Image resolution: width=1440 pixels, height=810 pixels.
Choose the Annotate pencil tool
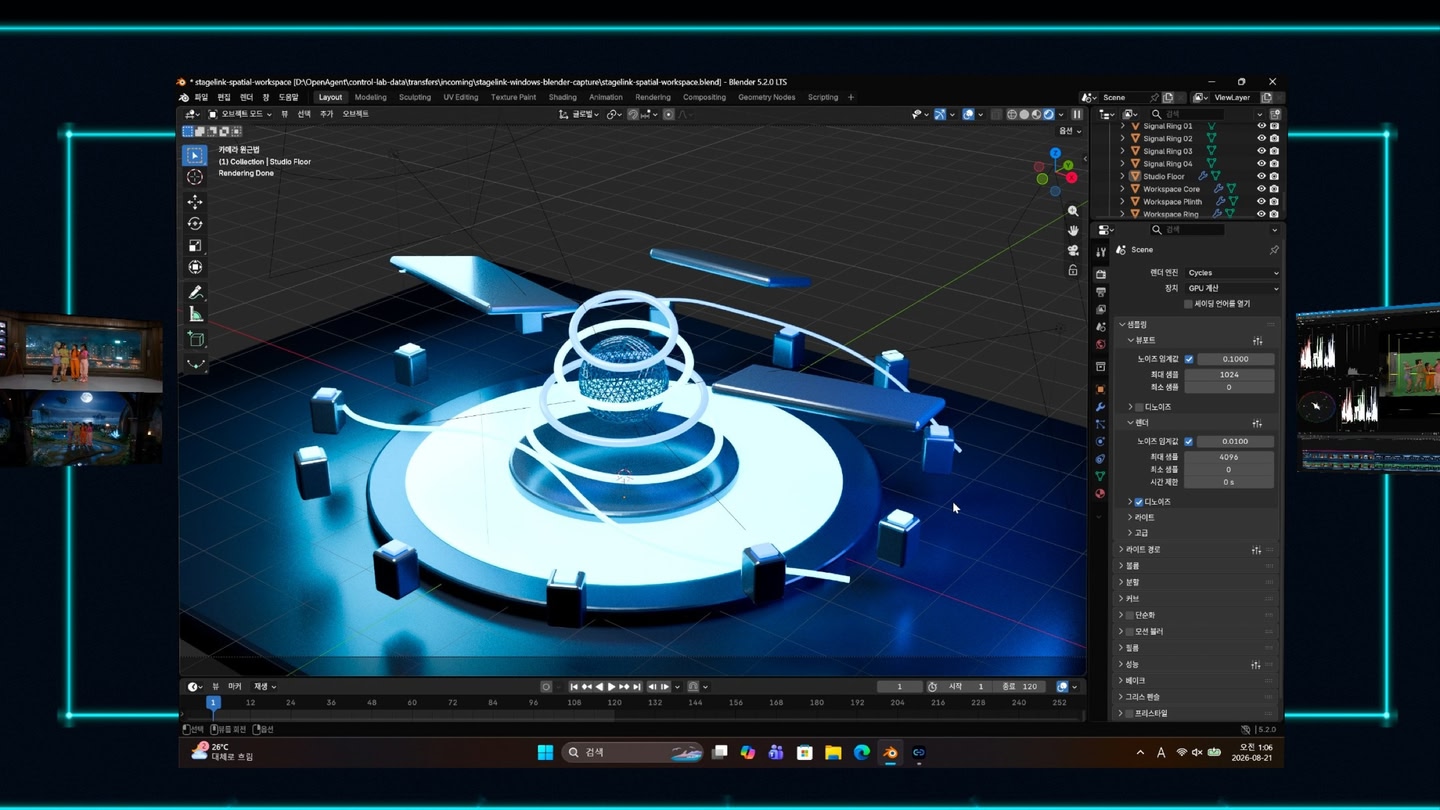195,293
